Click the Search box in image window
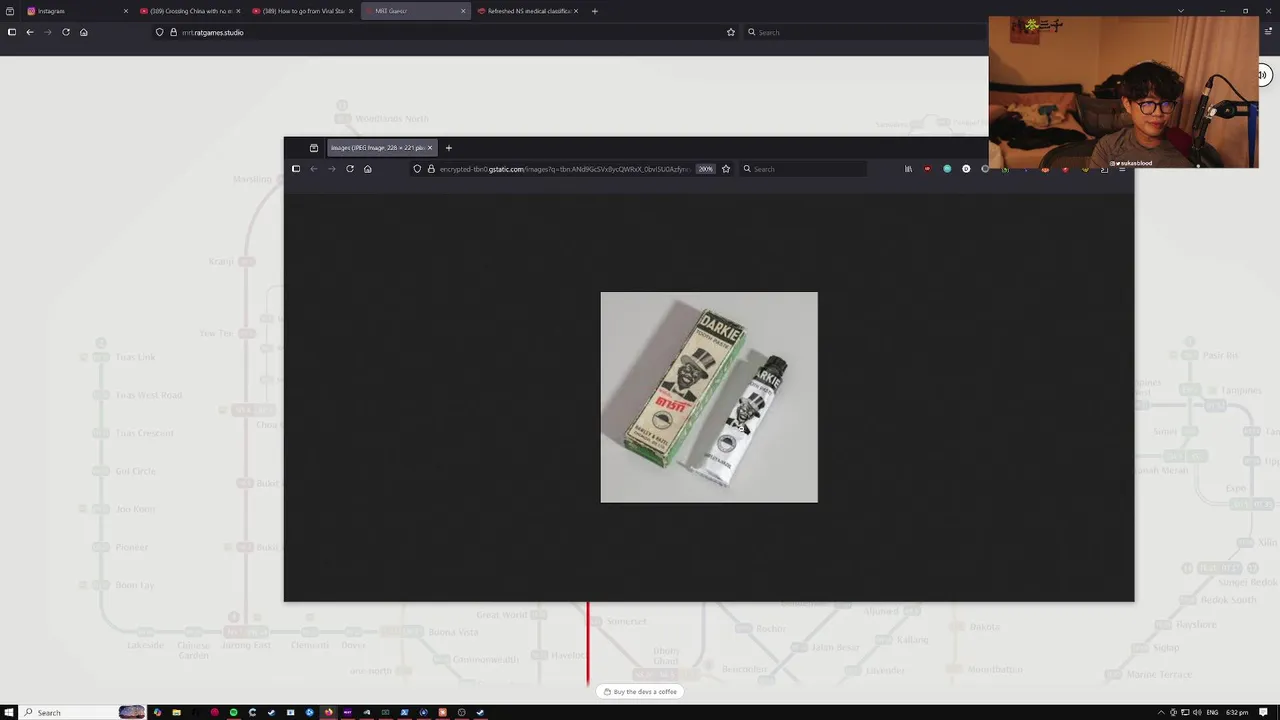Screen dimensions: 1280x720 click(804, 169)
